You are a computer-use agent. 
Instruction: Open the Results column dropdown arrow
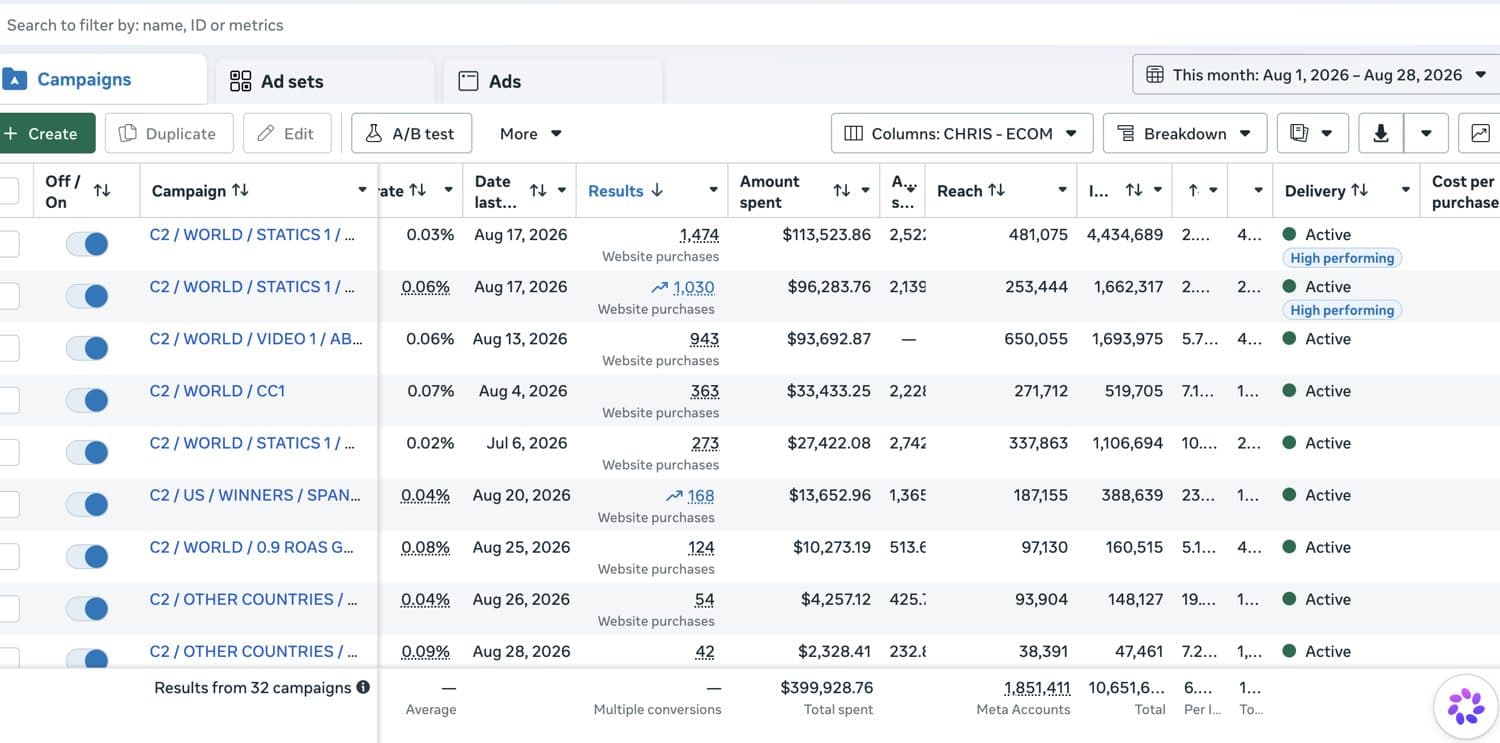(x=713, y=190)
